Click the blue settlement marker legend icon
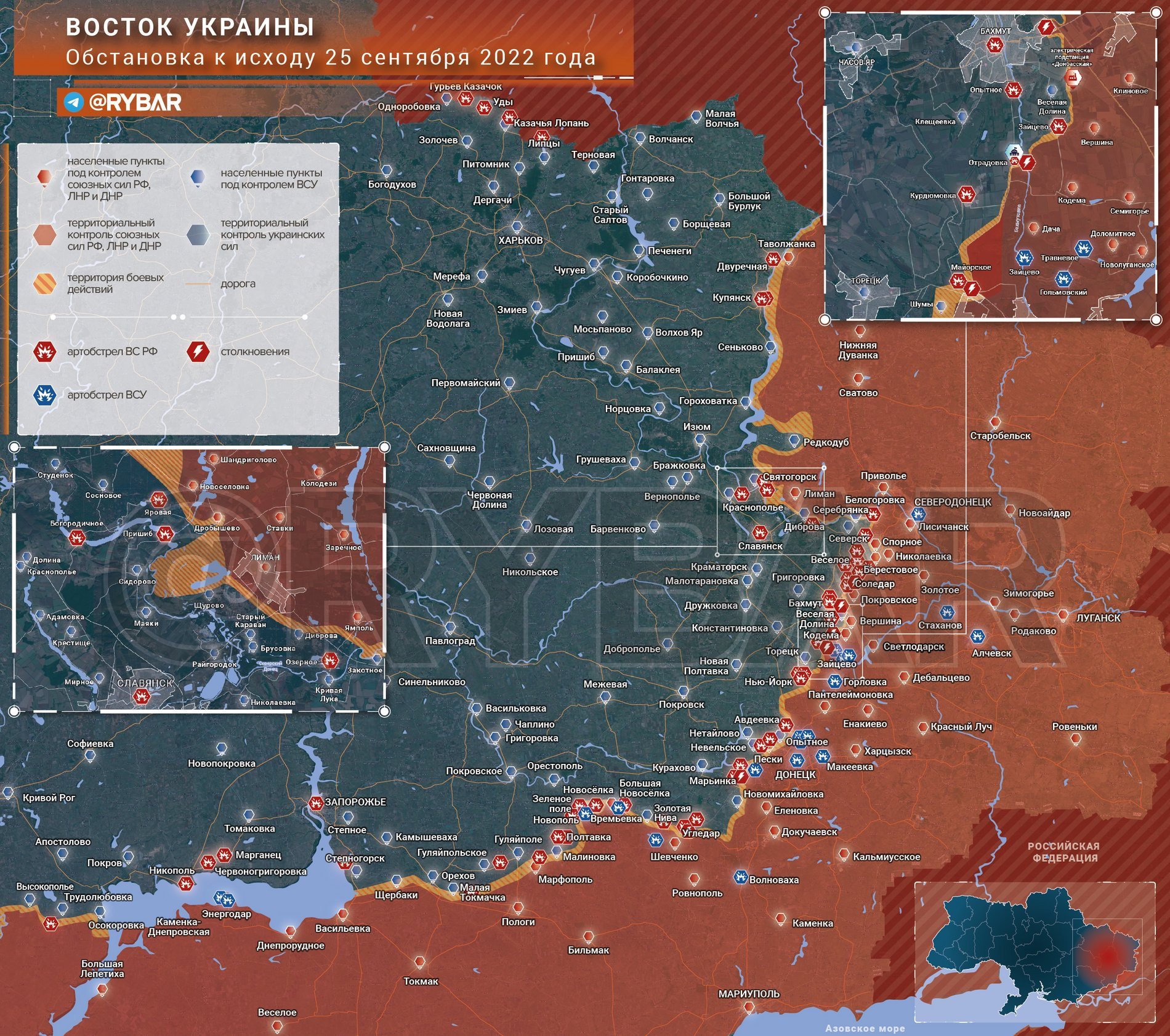 [x=198, y=178]
